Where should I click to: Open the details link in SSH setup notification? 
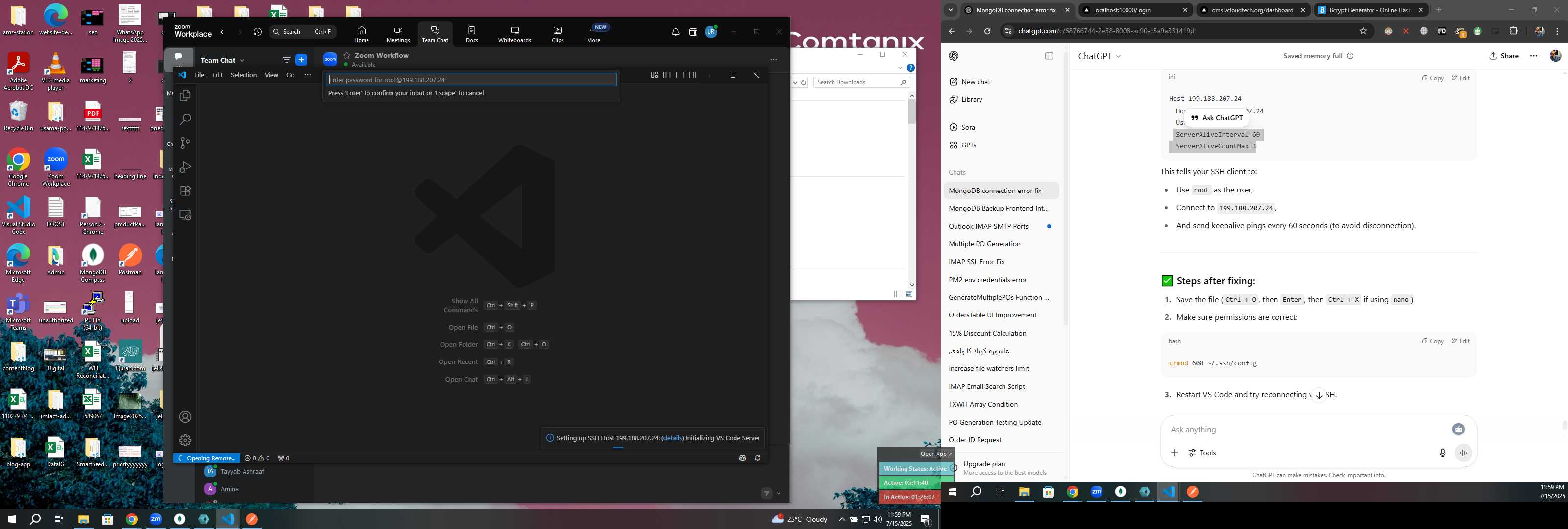tap(672, 438)
